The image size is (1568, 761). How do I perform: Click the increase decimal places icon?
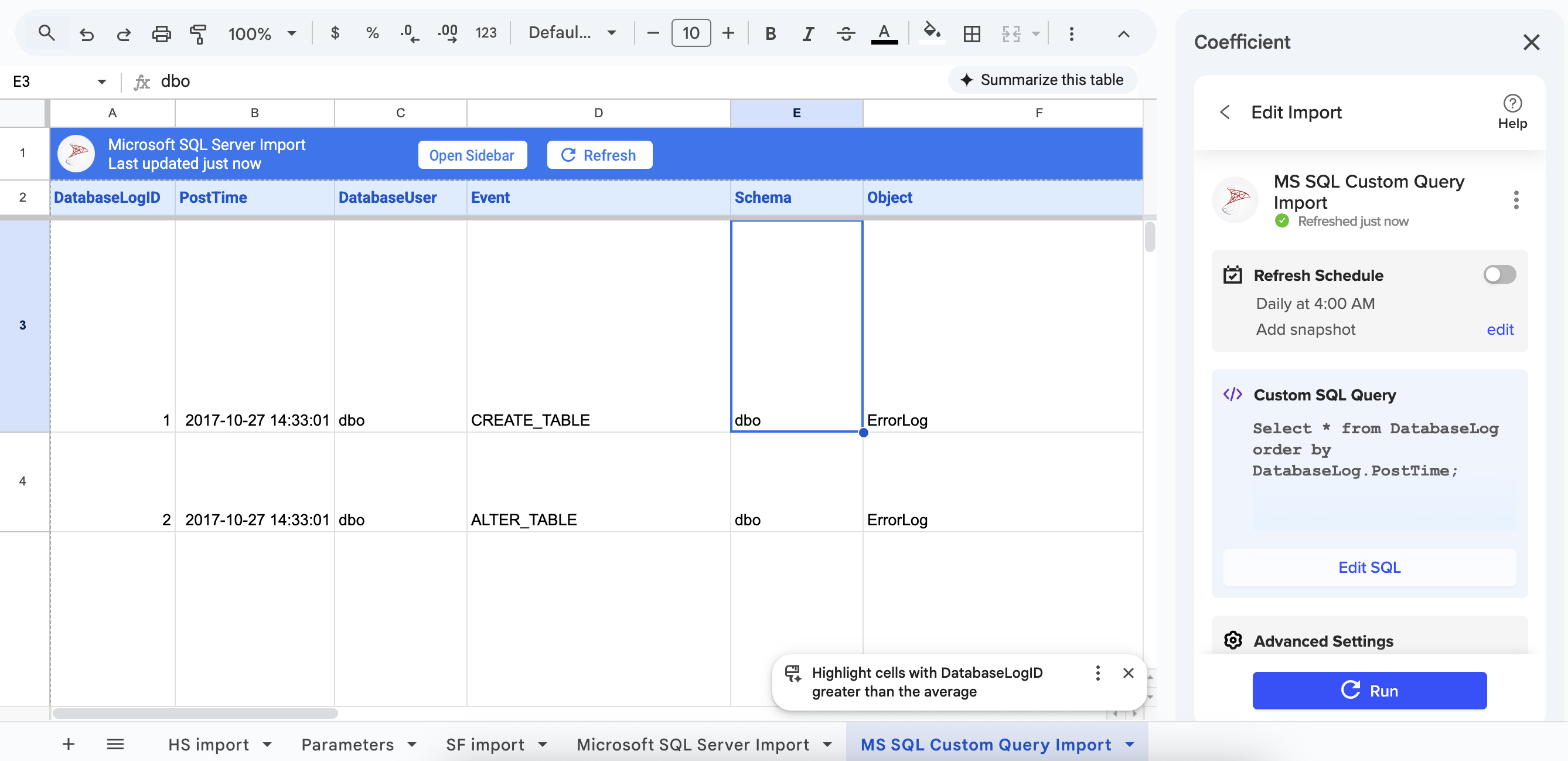coord(448,33)
